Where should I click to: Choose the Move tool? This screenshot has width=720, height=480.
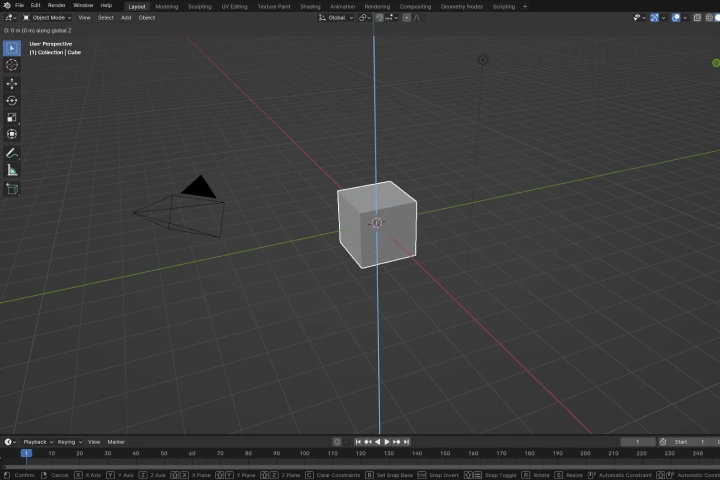point(12,84)
